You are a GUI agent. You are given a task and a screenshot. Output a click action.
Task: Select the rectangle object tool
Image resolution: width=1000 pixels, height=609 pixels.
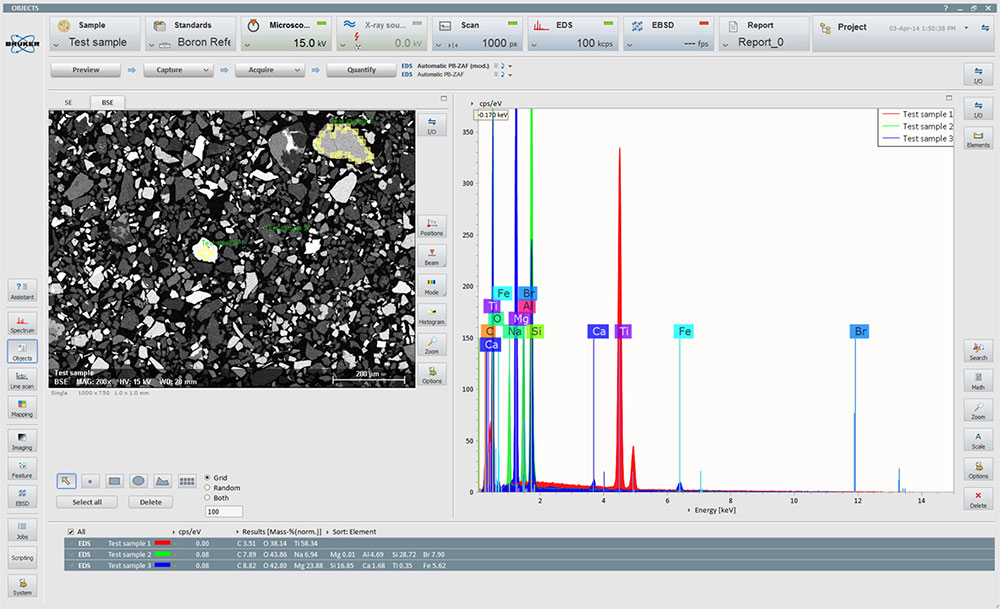coord(112,480)
